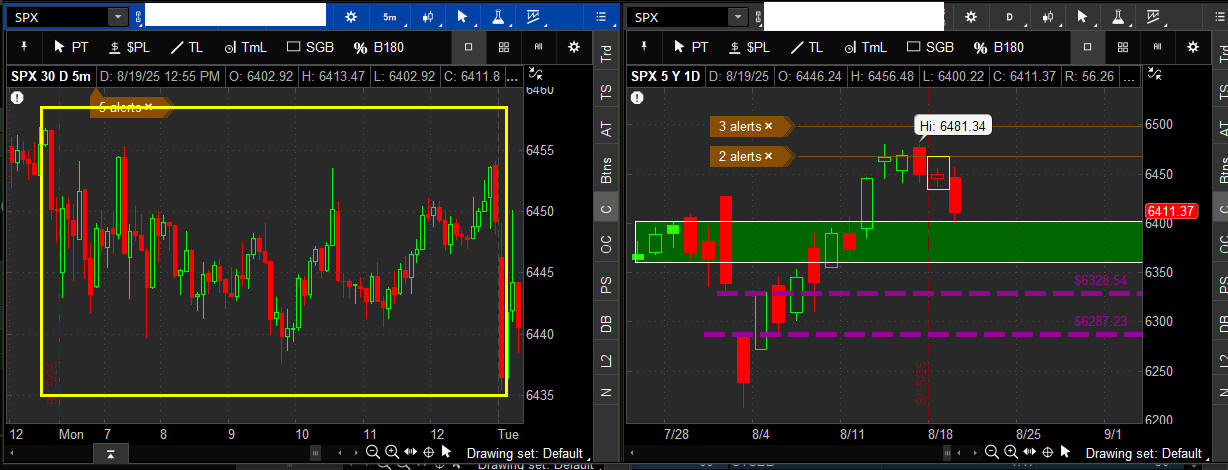1228x470 pixels.
Task: Open Patterns menu icon in left chart
Action: coord(532,17)
